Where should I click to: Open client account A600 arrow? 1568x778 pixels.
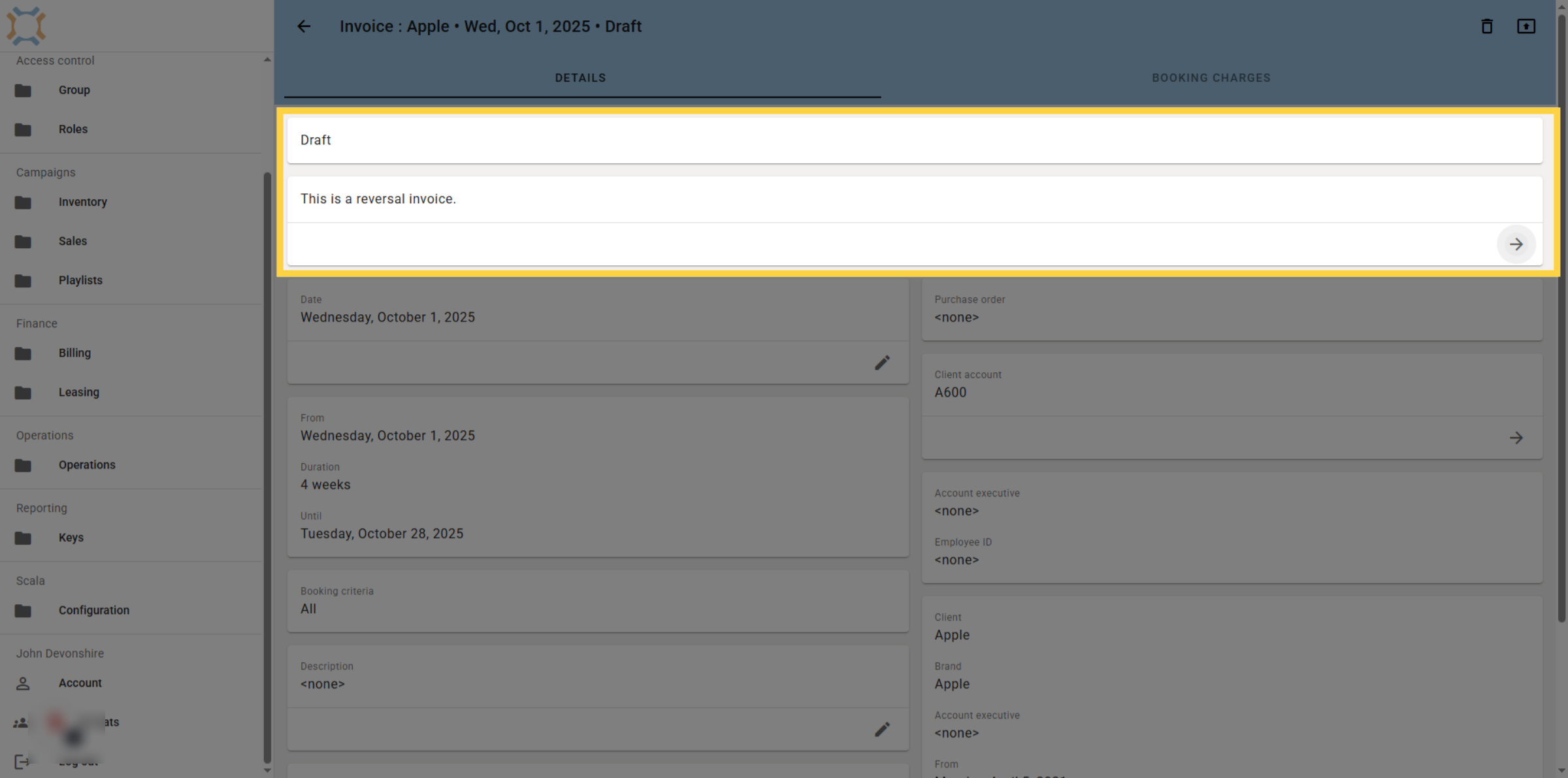point(1516,438)
